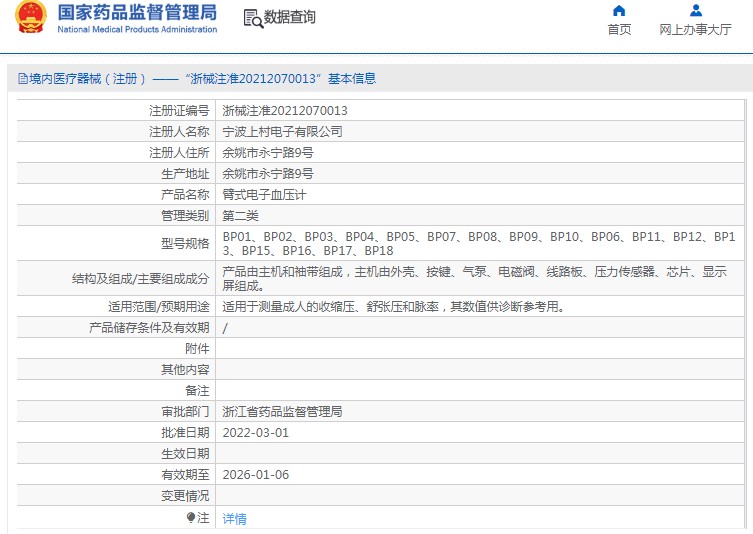Select the approval date 2022-03-01
This screenshot has width=753, height=534.
click(255, 433)
